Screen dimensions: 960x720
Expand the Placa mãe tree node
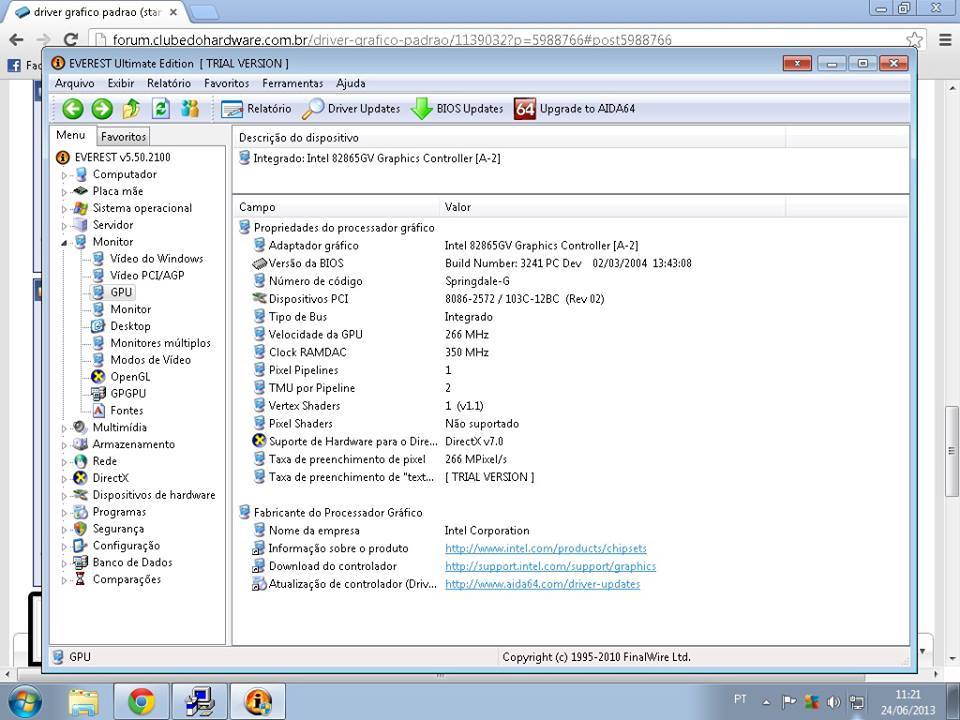pos(64,192)
